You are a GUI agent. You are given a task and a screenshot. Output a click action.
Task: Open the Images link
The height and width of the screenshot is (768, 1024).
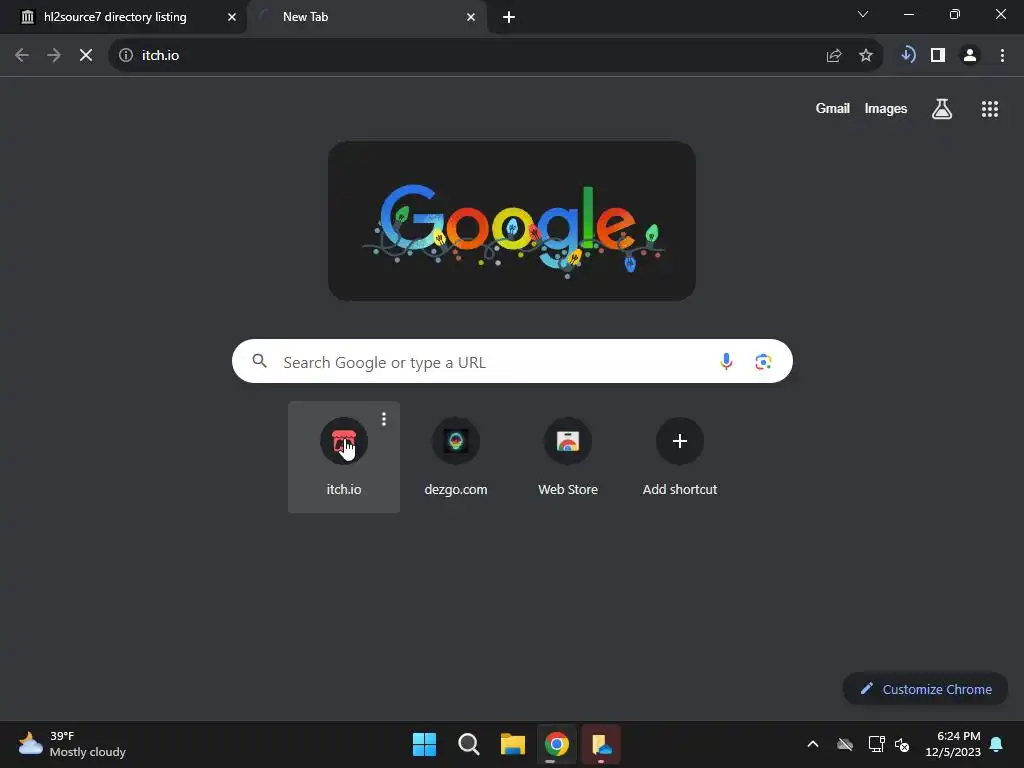(x=886, y=108)
